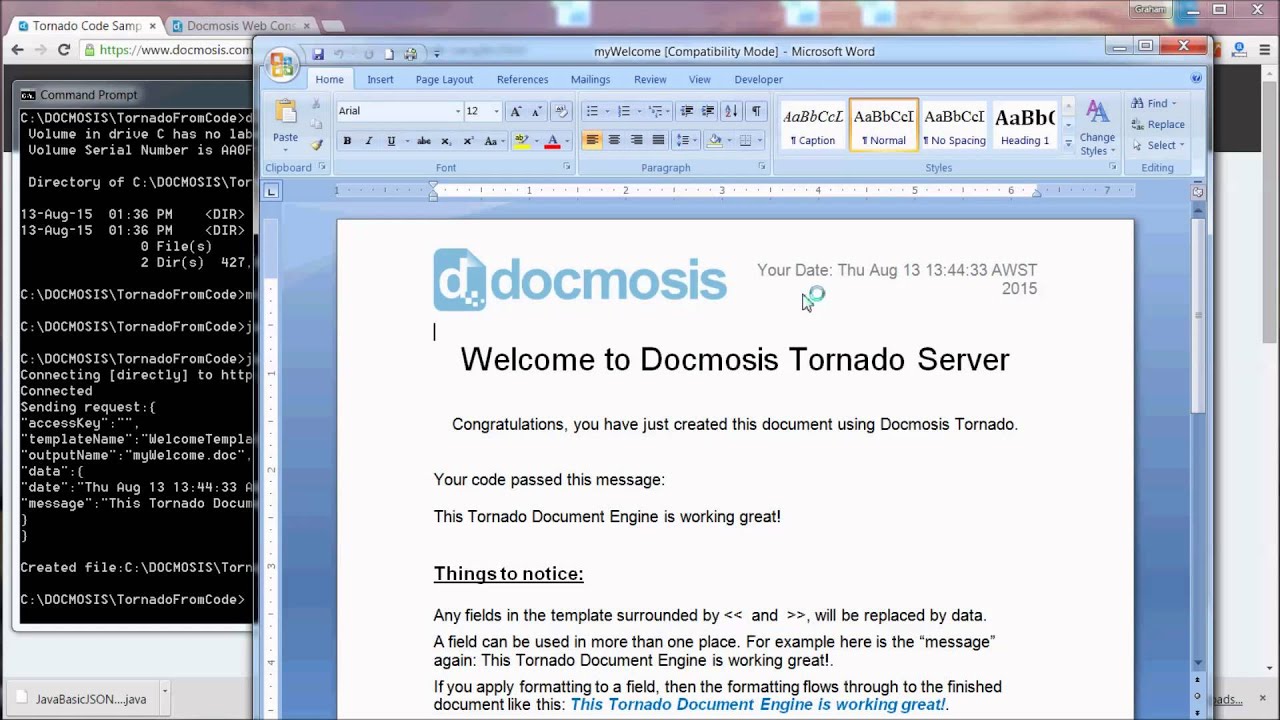
Task: Open the References ribbon tab
Action: [522, 79]
